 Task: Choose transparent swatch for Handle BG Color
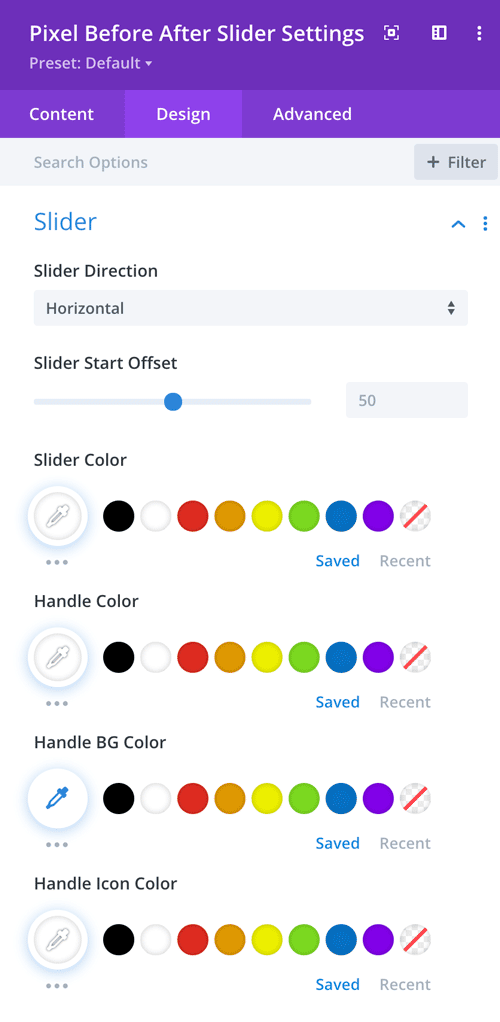[415, 798]
